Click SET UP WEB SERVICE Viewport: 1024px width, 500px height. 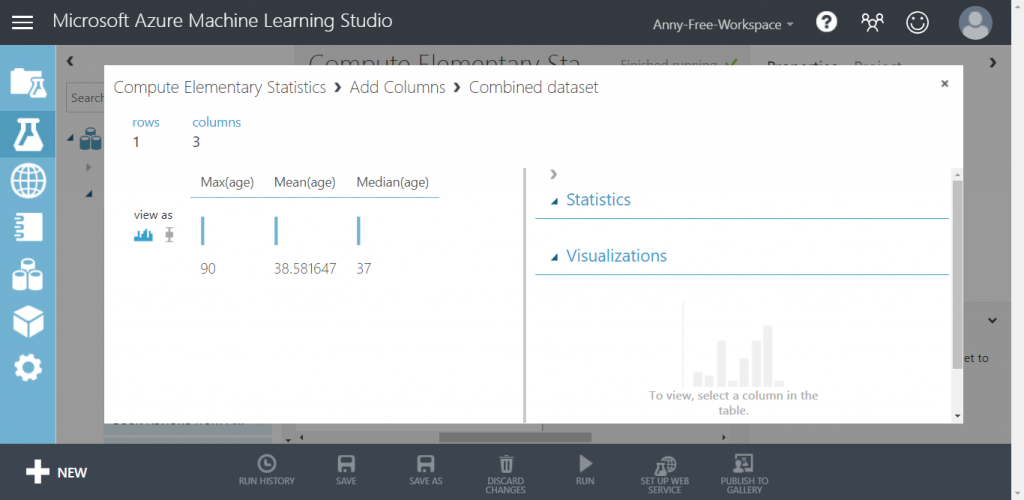pyautogui.click(x=665, y=475)
